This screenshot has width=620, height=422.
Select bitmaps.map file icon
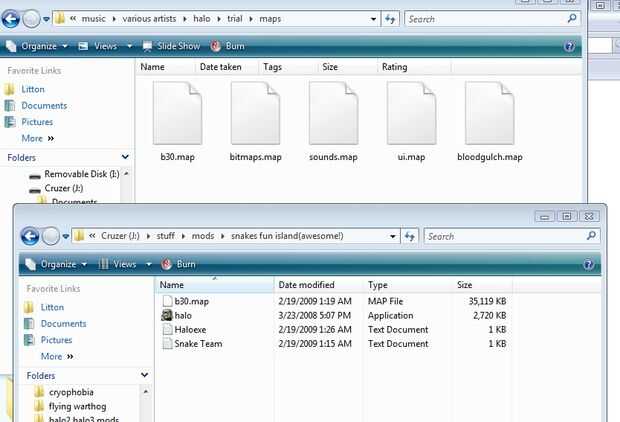[x=255, y=114]
